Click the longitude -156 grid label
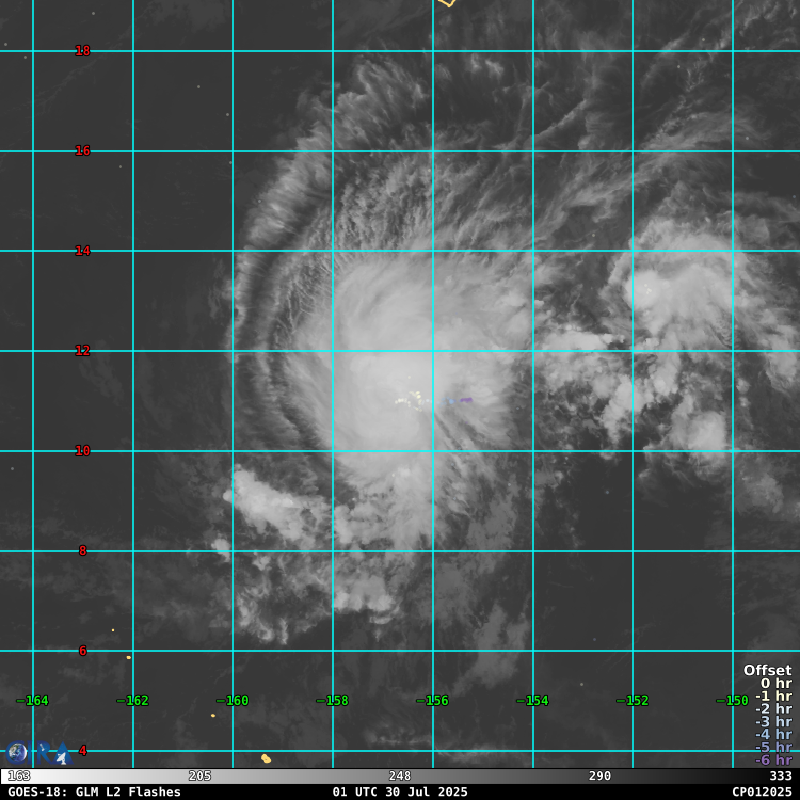 433,701
